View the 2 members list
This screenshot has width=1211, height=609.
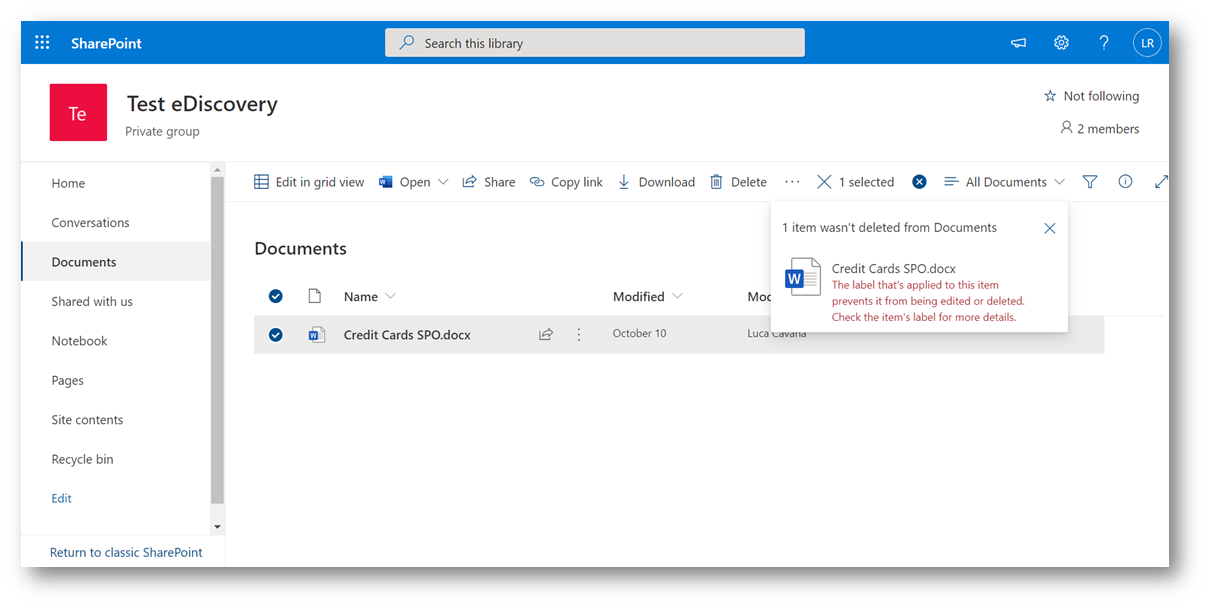click(x=1100, y=129)
